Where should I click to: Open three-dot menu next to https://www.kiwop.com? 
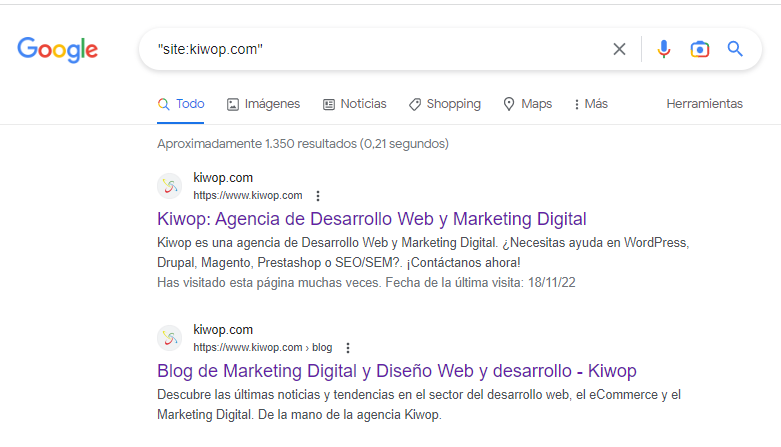tap(318, 196)
